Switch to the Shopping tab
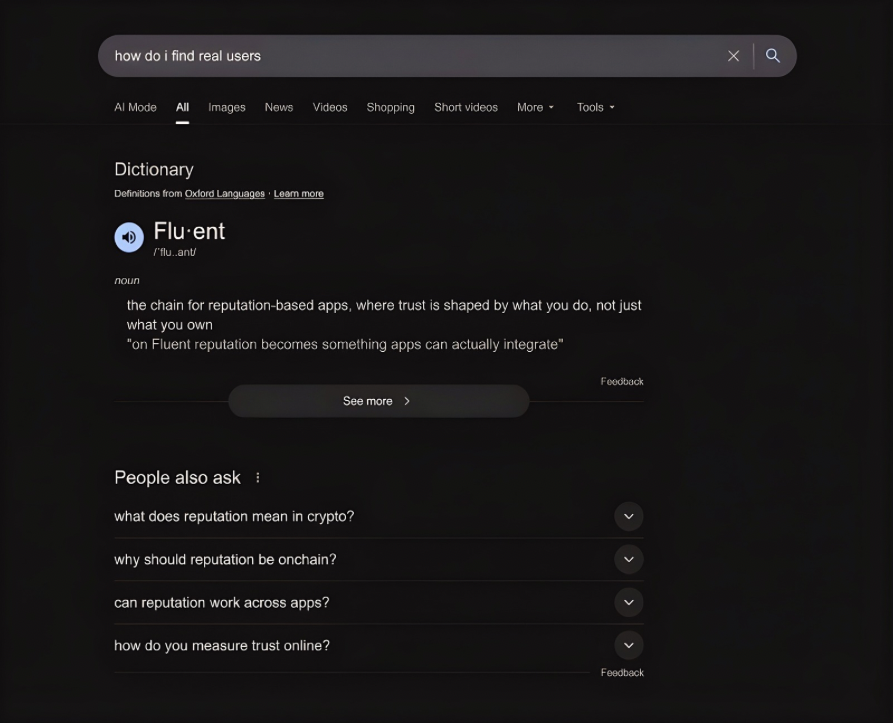 coord(391,107)
